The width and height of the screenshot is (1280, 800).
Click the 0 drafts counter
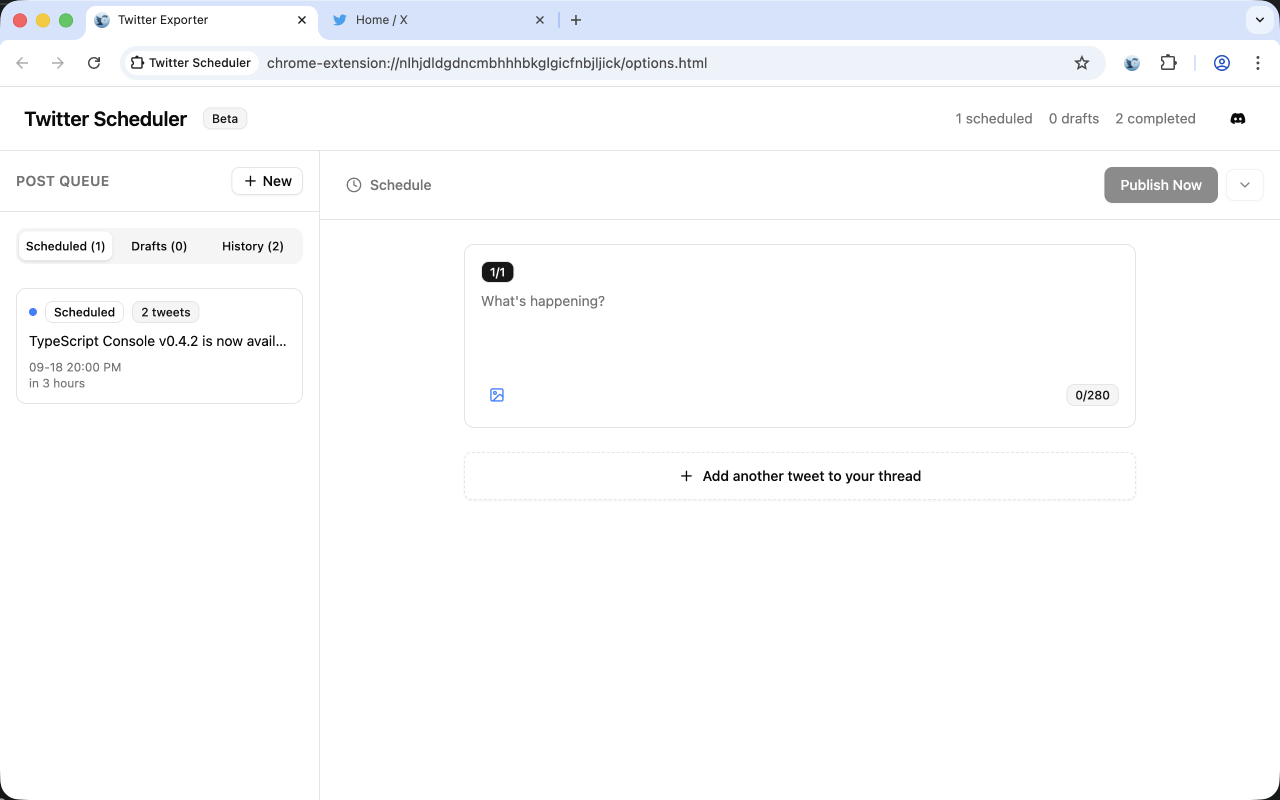pos(1074,118)
